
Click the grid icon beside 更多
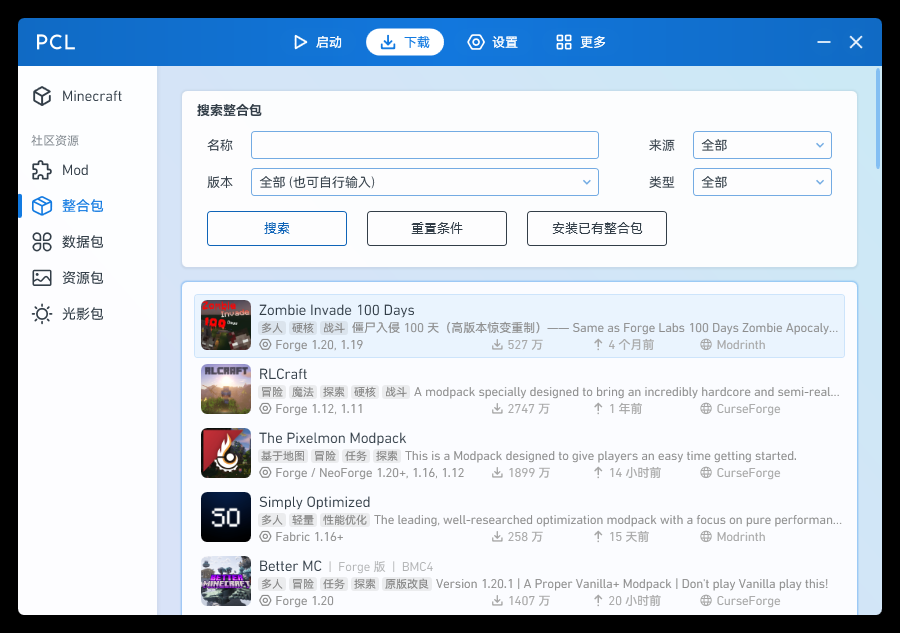[x=564, y=42]
